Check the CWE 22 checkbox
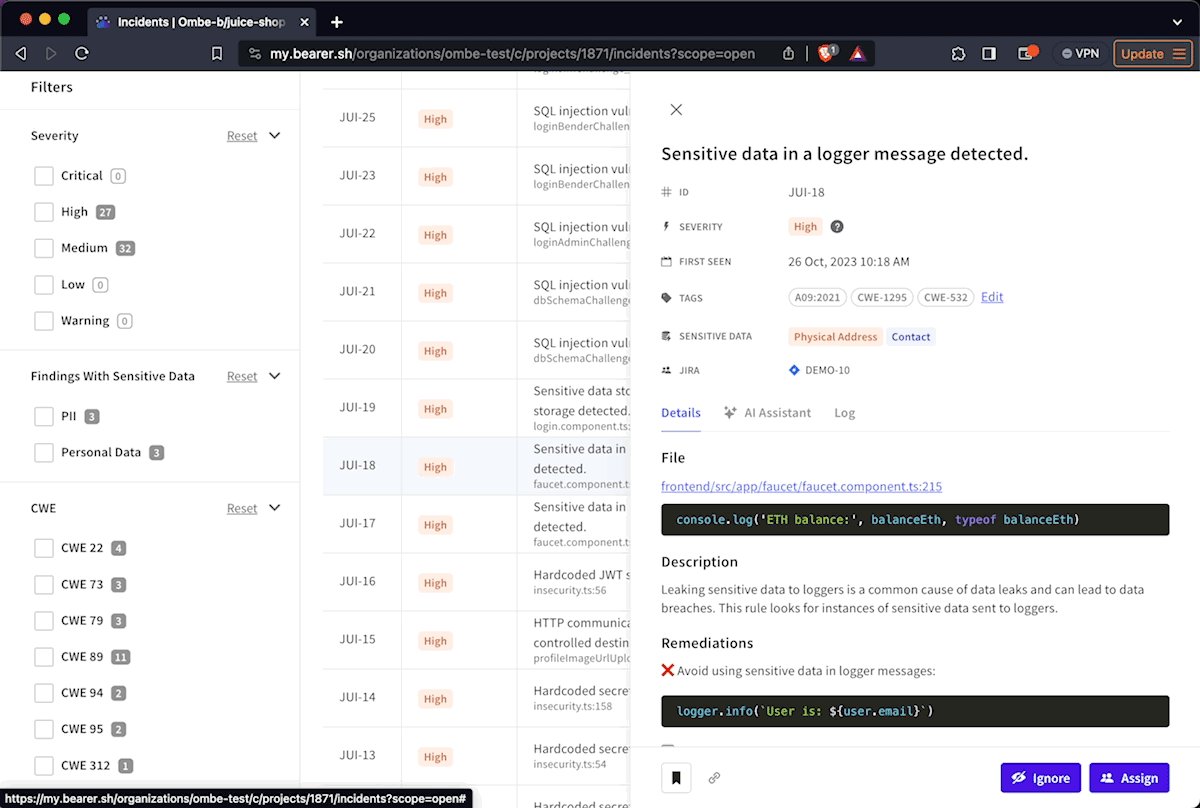 click(x=44, y=548)
